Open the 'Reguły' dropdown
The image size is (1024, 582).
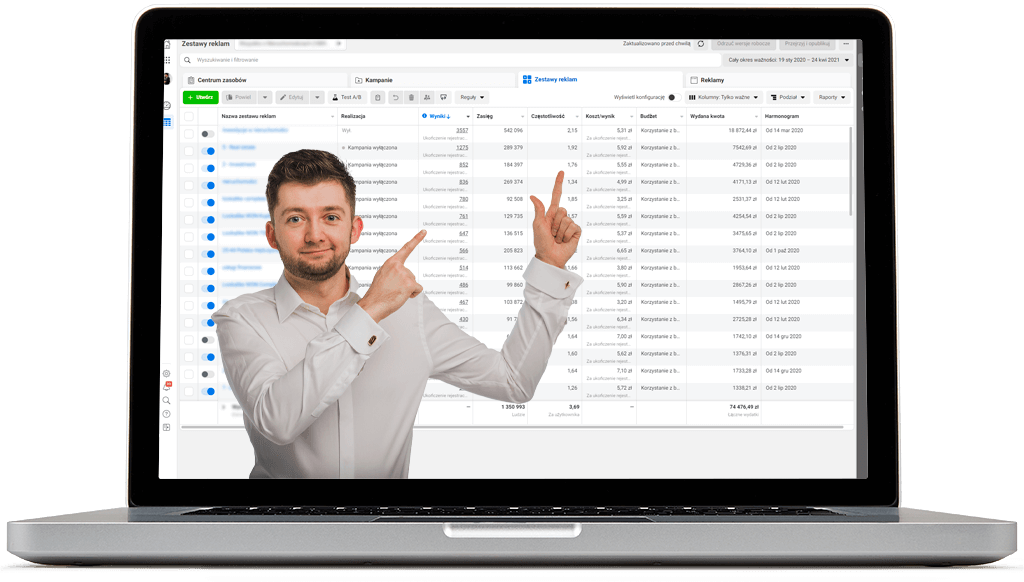pyautogui.click(x=472, y=97)
